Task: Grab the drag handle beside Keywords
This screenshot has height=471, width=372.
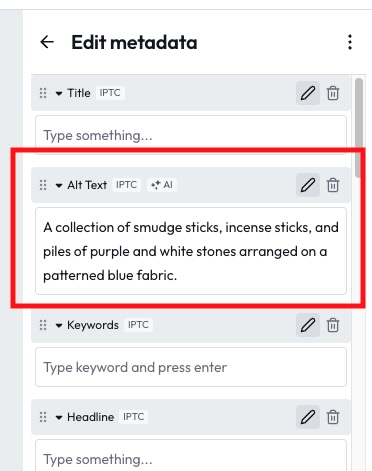Action: pos(43,325)
